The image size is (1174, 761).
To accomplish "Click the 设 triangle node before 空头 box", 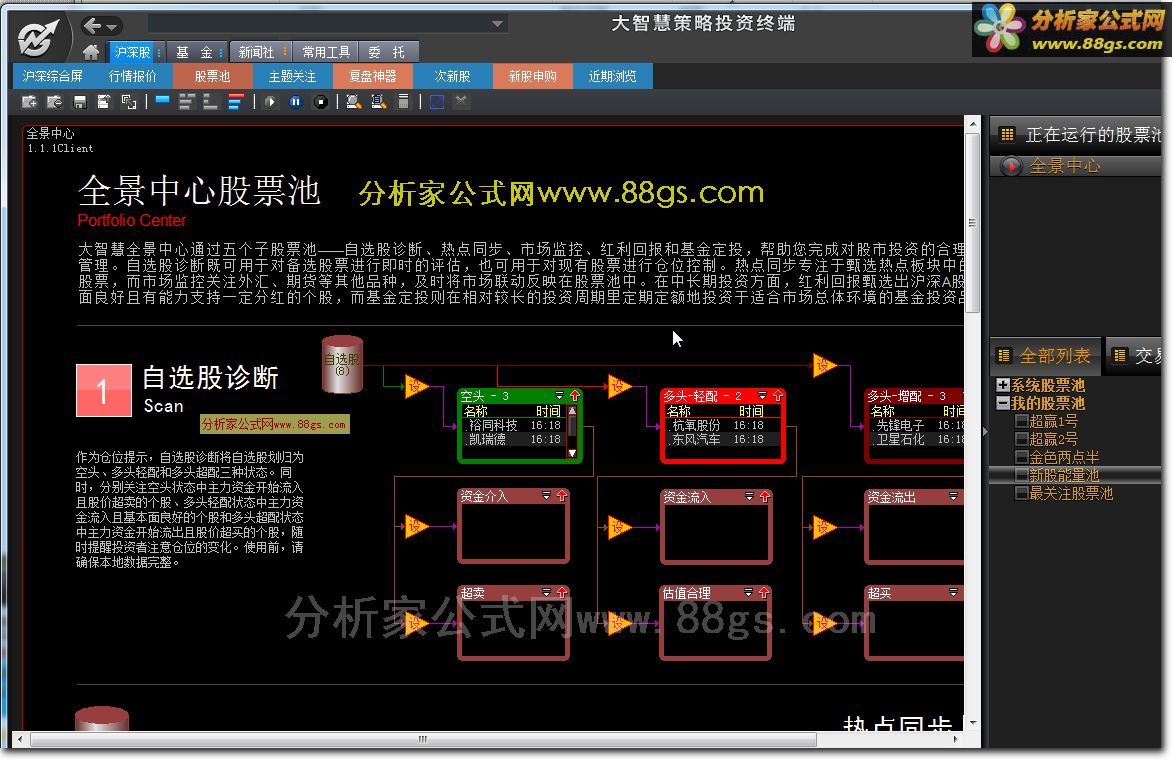I will (x=416, y=386).
